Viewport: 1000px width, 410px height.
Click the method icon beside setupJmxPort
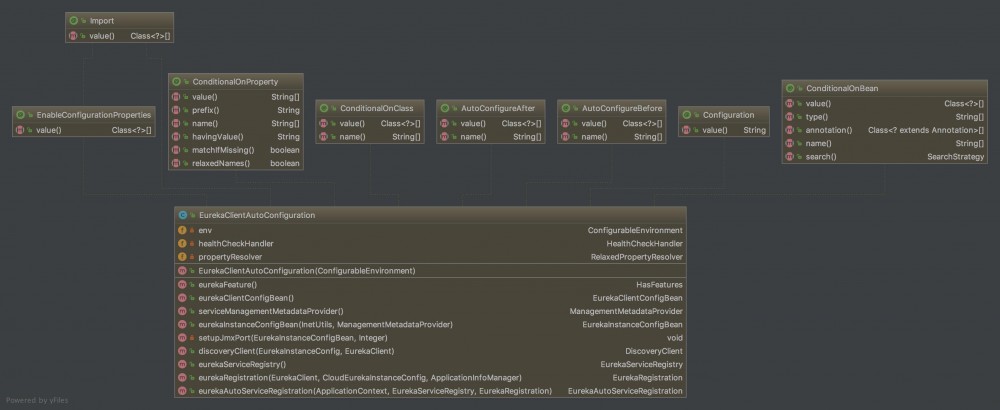click(182, 338)
